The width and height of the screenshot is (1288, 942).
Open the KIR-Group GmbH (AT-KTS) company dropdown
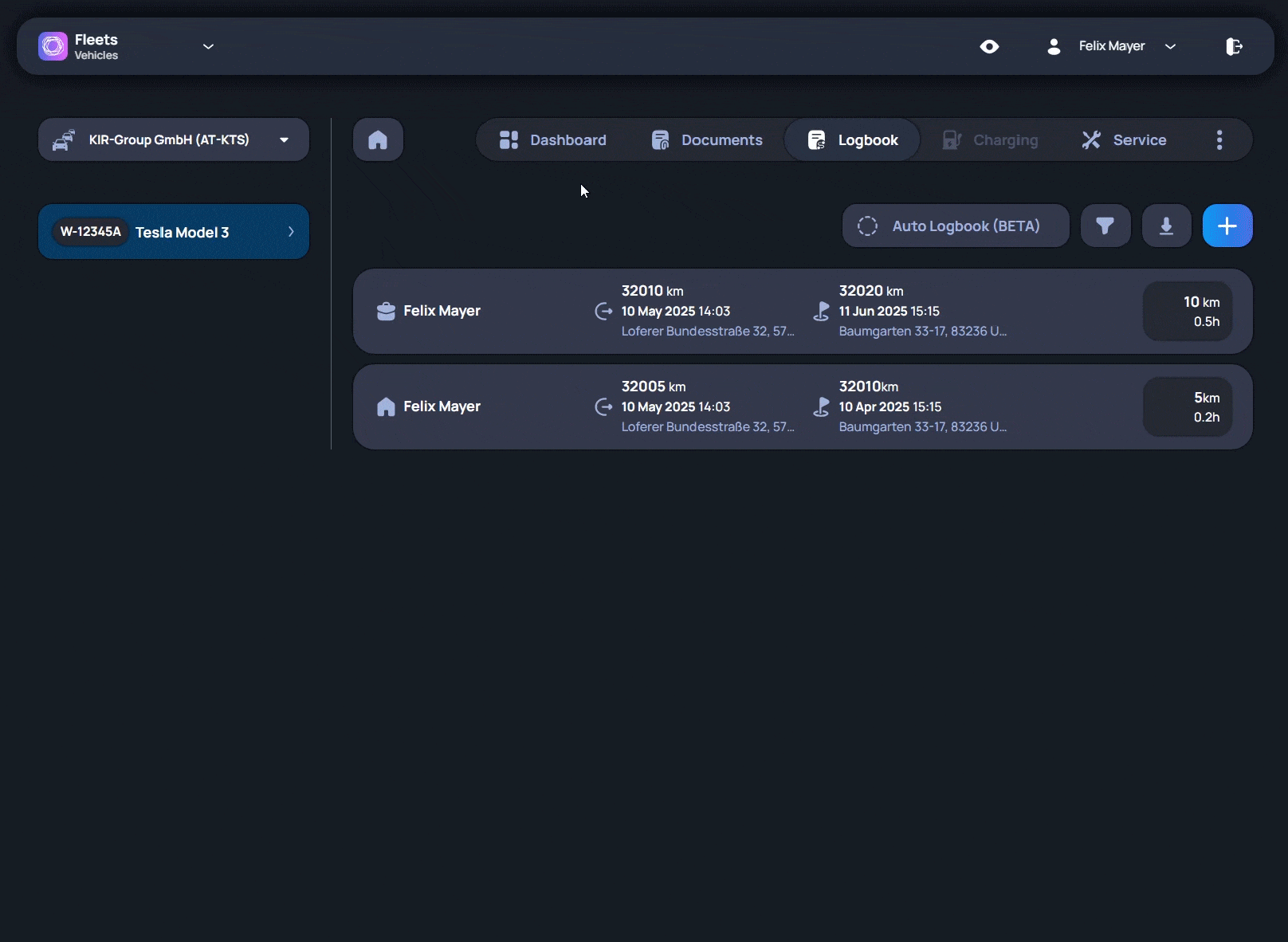[174, 139]
